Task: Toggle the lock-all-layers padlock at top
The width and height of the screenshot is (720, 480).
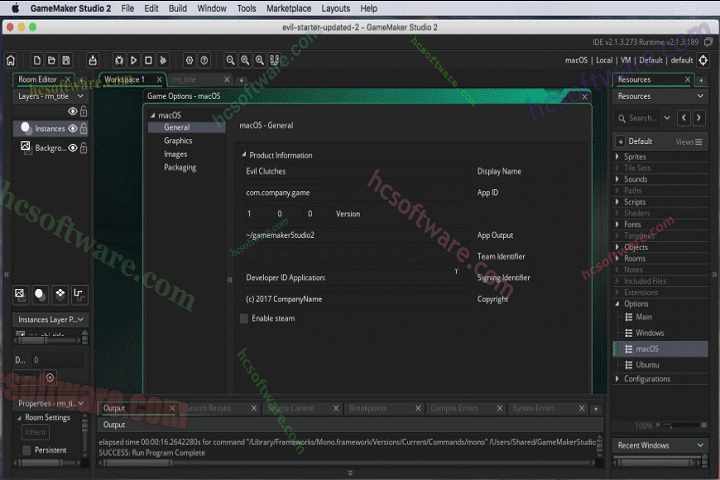Action: click(x=84, y=111)
